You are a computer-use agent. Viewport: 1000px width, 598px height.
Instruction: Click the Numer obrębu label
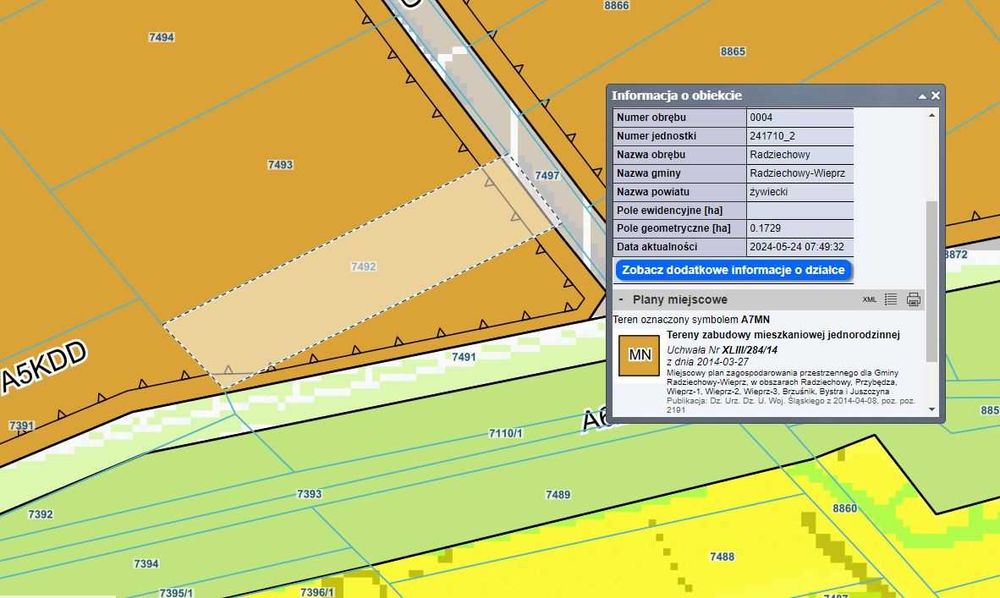tap(651, 117)
